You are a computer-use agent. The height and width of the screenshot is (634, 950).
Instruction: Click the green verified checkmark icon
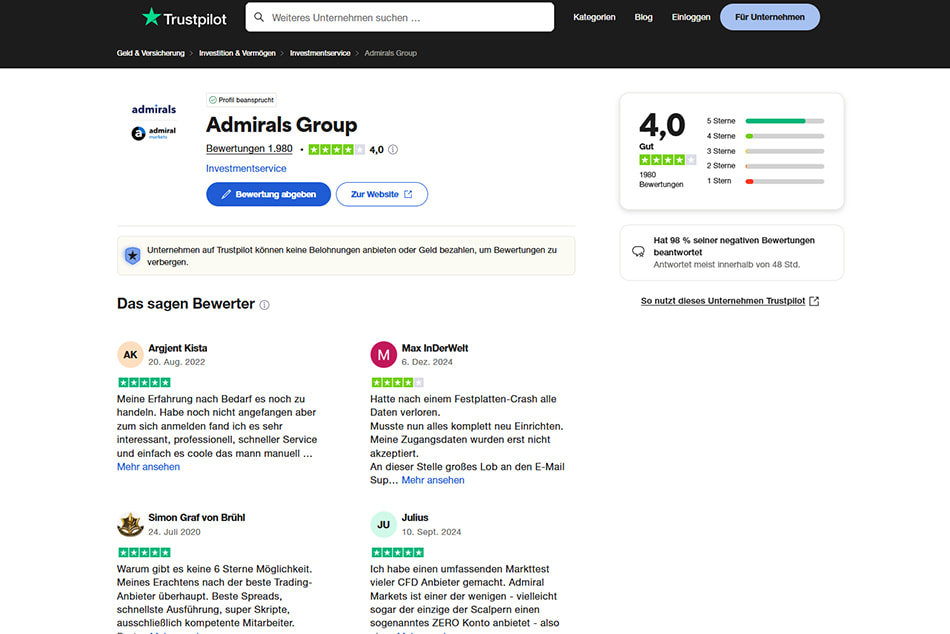pos(213,100)
